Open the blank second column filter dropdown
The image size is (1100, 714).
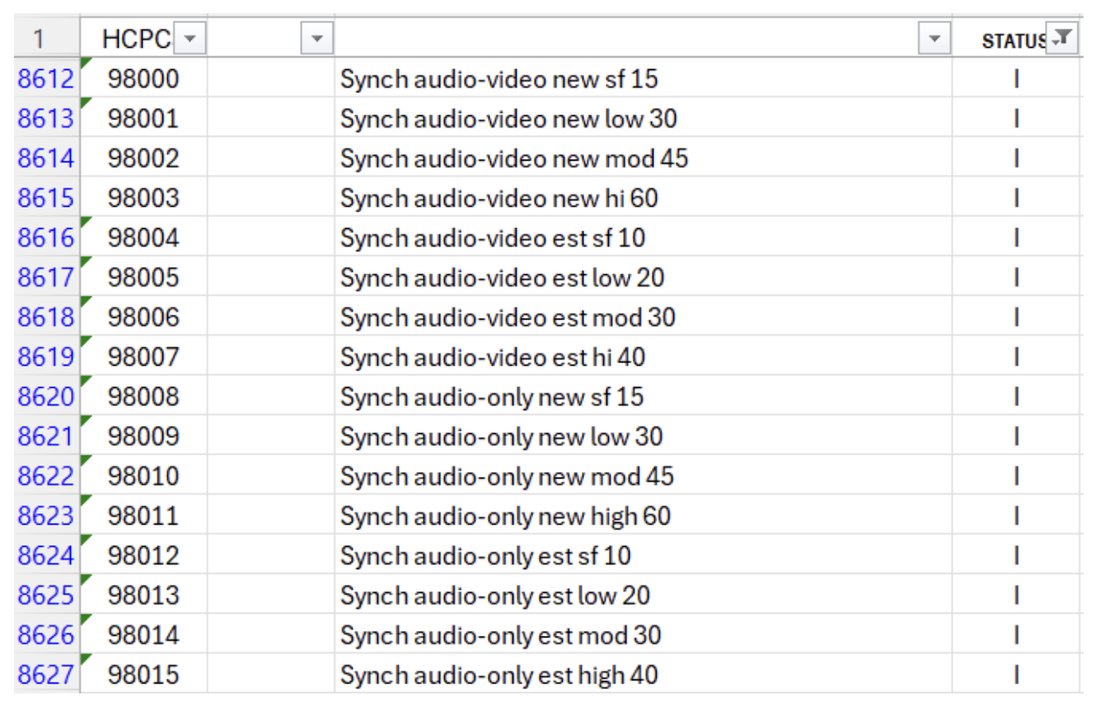pos(316,39)
